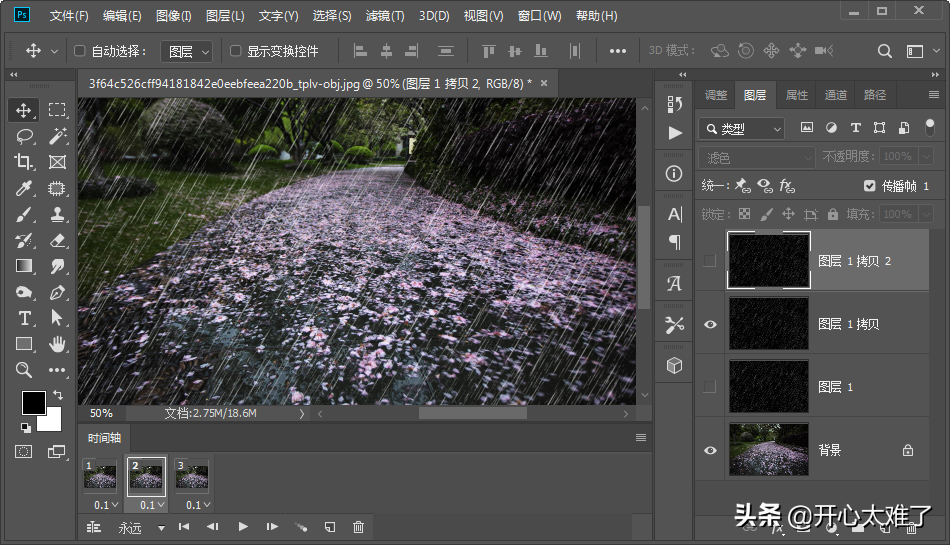Select the Crop tool
950x545 pixels.
25,162
